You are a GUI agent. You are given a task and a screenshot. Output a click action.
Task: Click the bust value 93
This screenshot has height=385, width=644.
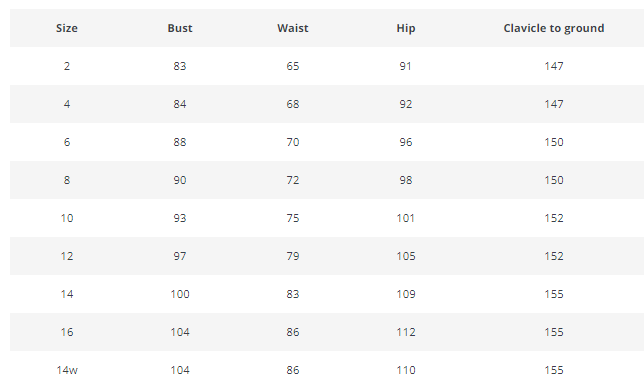(x=179, y=218)
